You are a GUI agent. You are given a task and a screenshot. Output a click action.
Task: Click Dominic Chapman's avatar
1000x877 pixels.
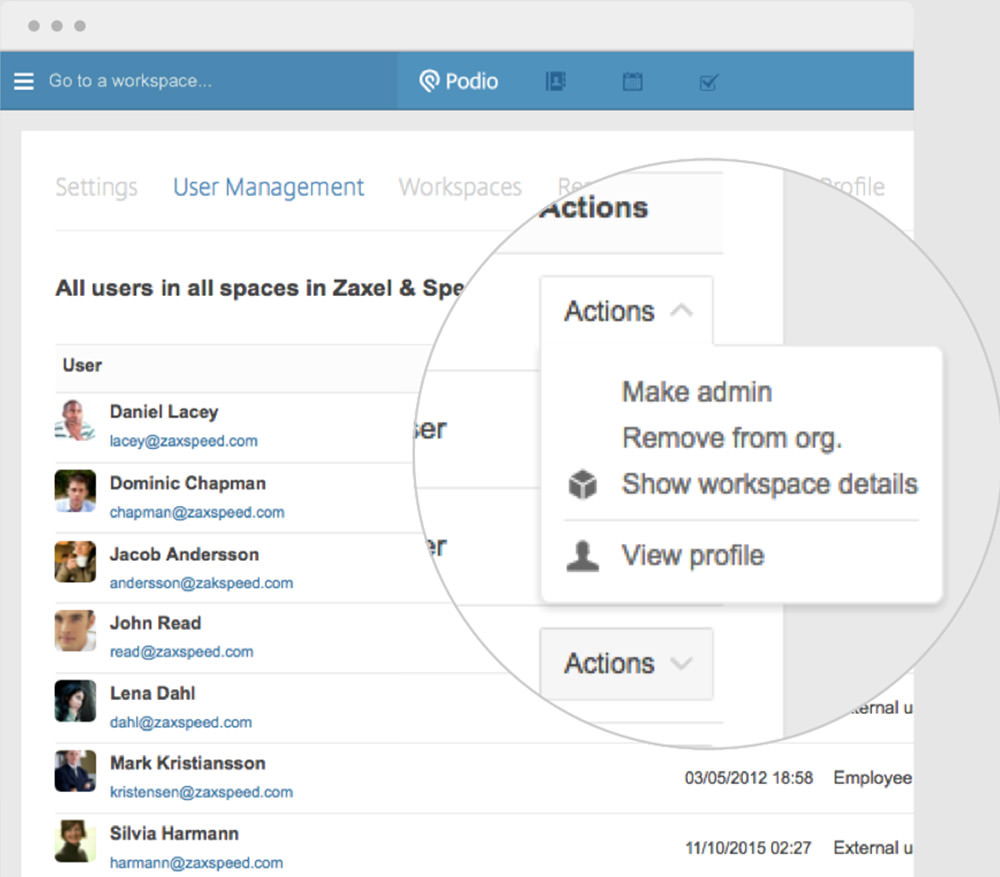tap(75, 491)
